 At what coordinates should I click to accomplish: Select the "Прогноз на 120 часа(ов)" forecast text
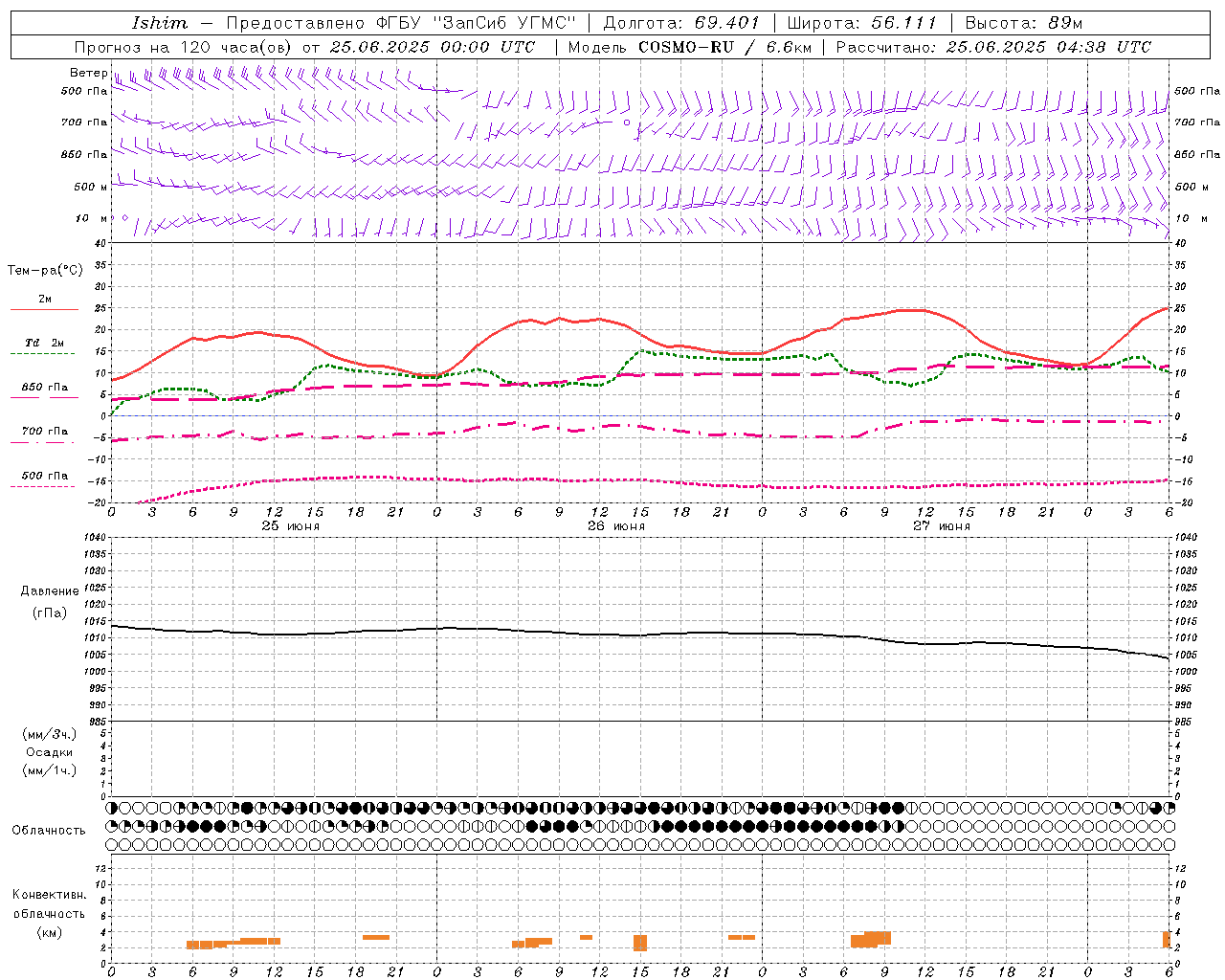coord(185,47)
